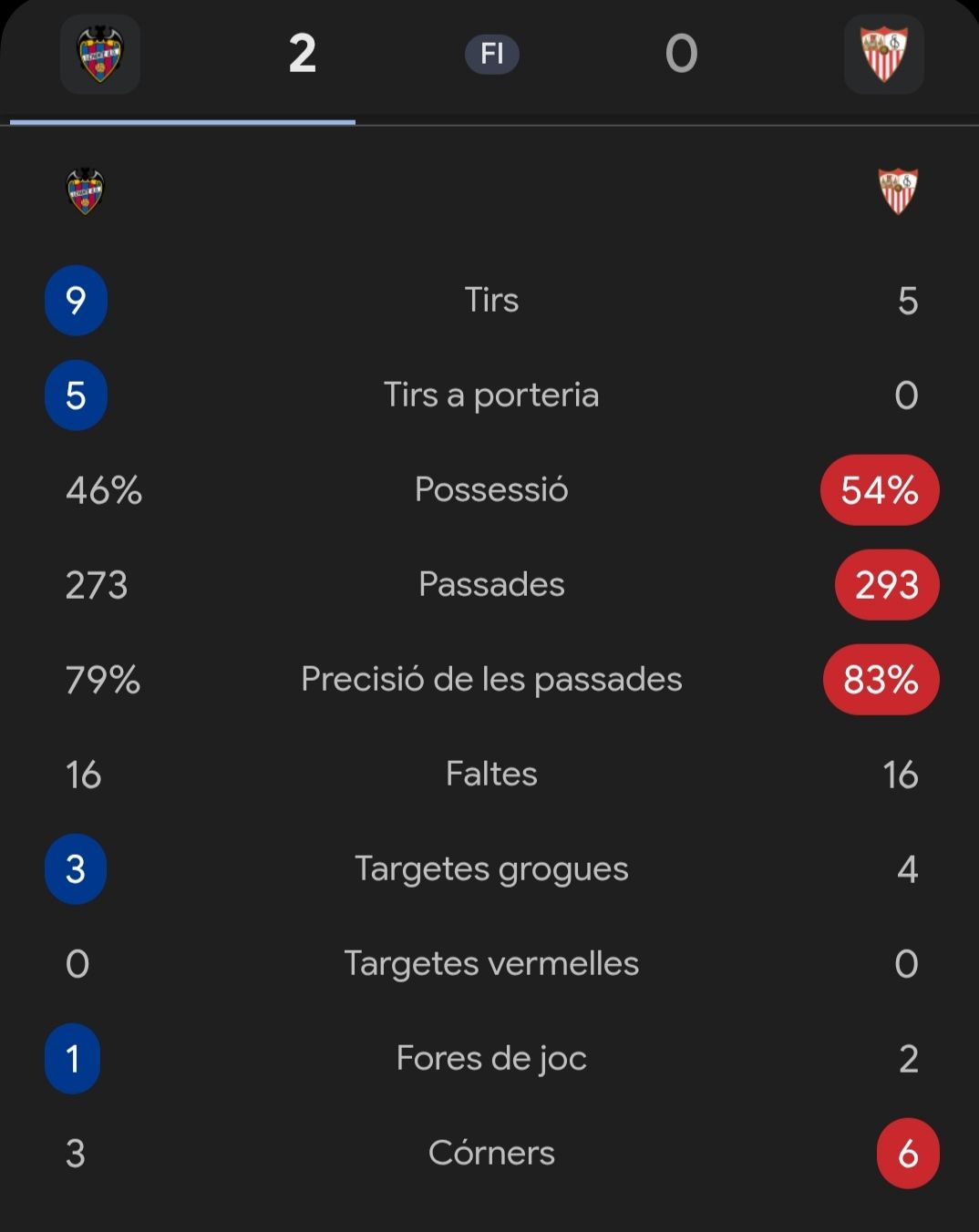The width and height of the screenshot is (979, 1232).
Task: Tap the red 6 corners badge
Action: (908, 1154)
